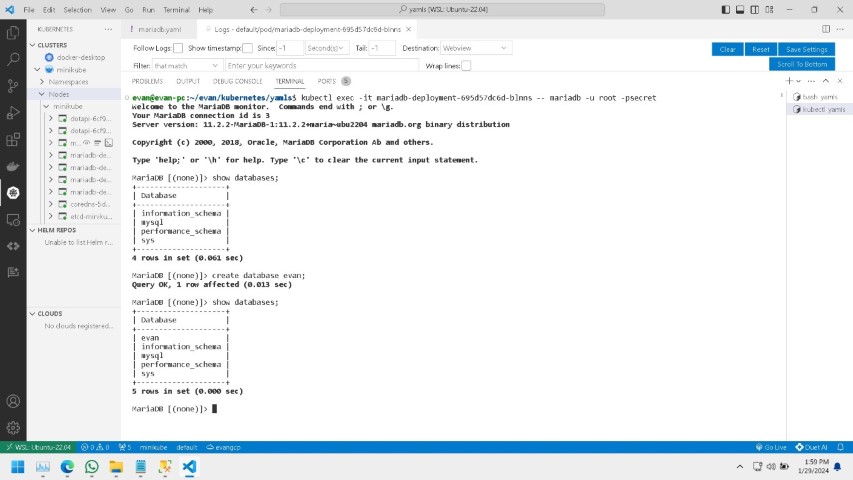
Task: Switch to the OUTPUT panel tab
Action: point(188,81)
